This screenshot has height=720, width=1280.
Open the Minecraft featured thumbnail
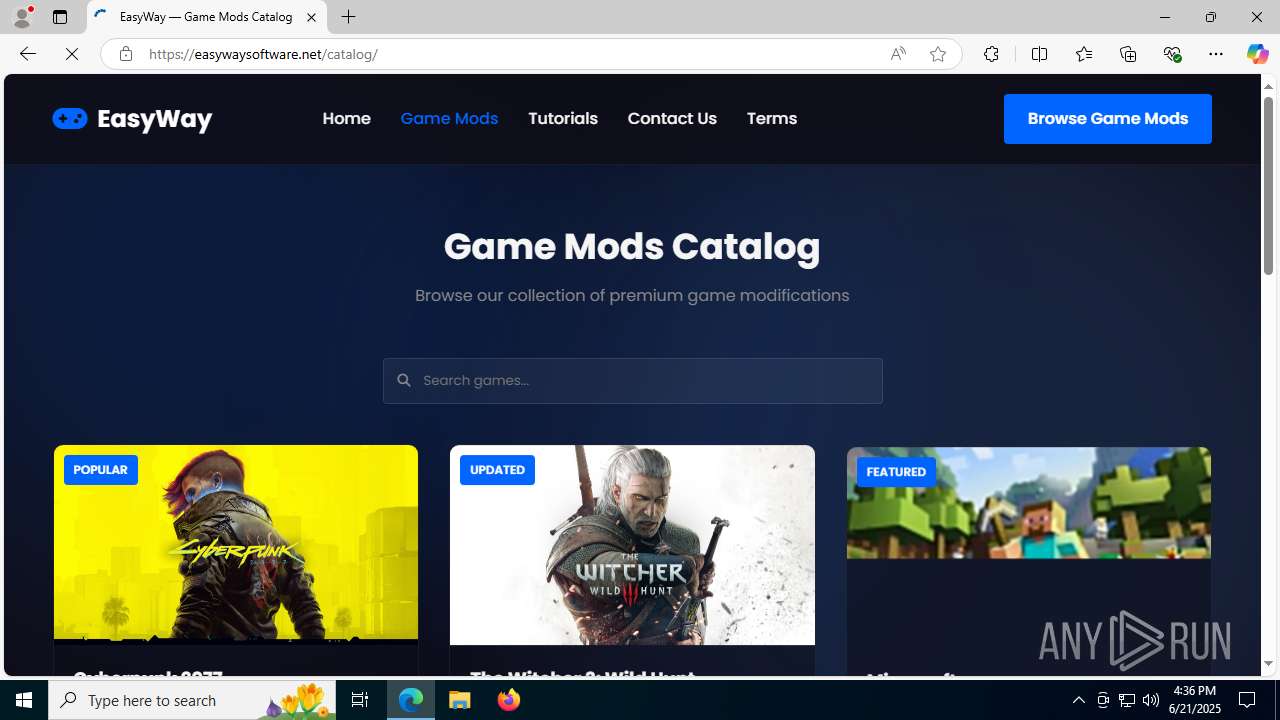(x=1029, y=503)
